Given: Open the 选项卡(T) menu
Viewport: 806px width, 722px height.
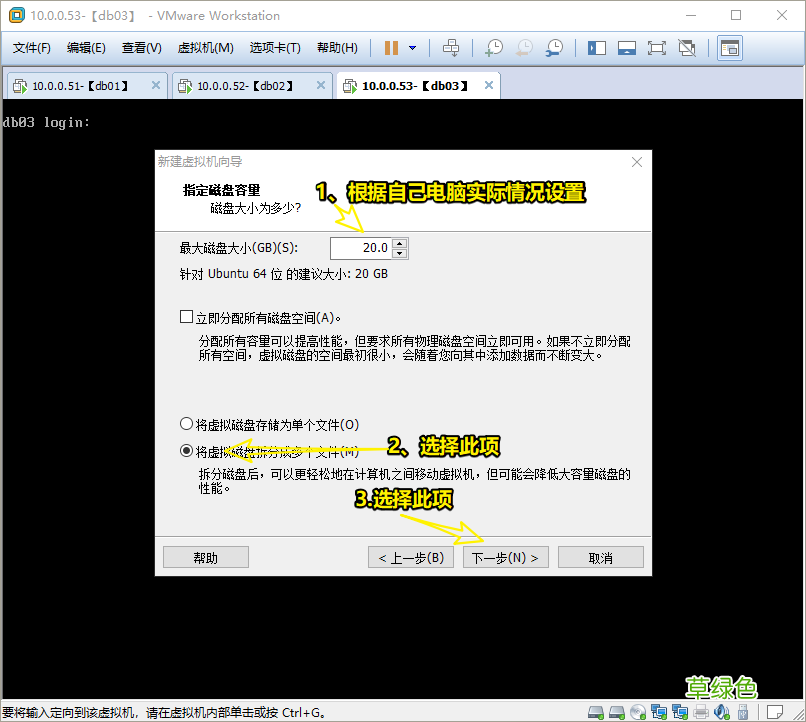Looking at the screenshot, I should tap(275, 48).
